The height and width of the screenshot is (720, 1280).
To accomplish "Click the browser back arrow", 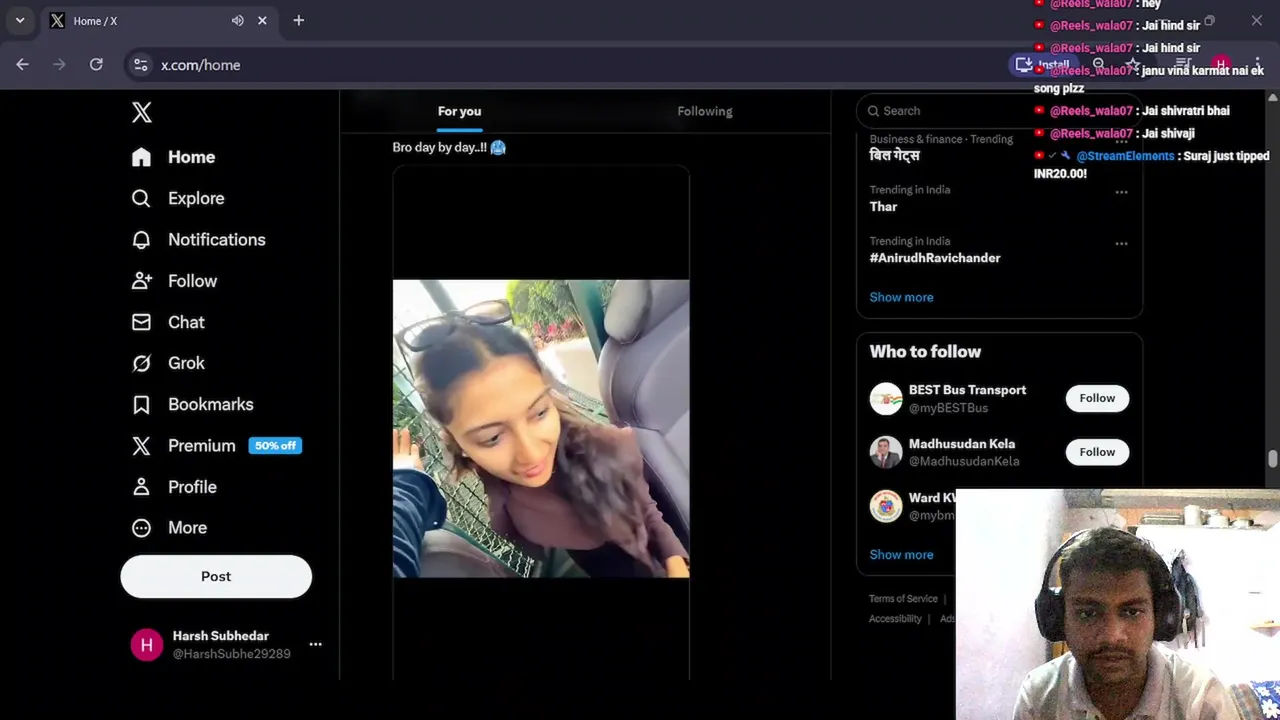I will [22, 64].
